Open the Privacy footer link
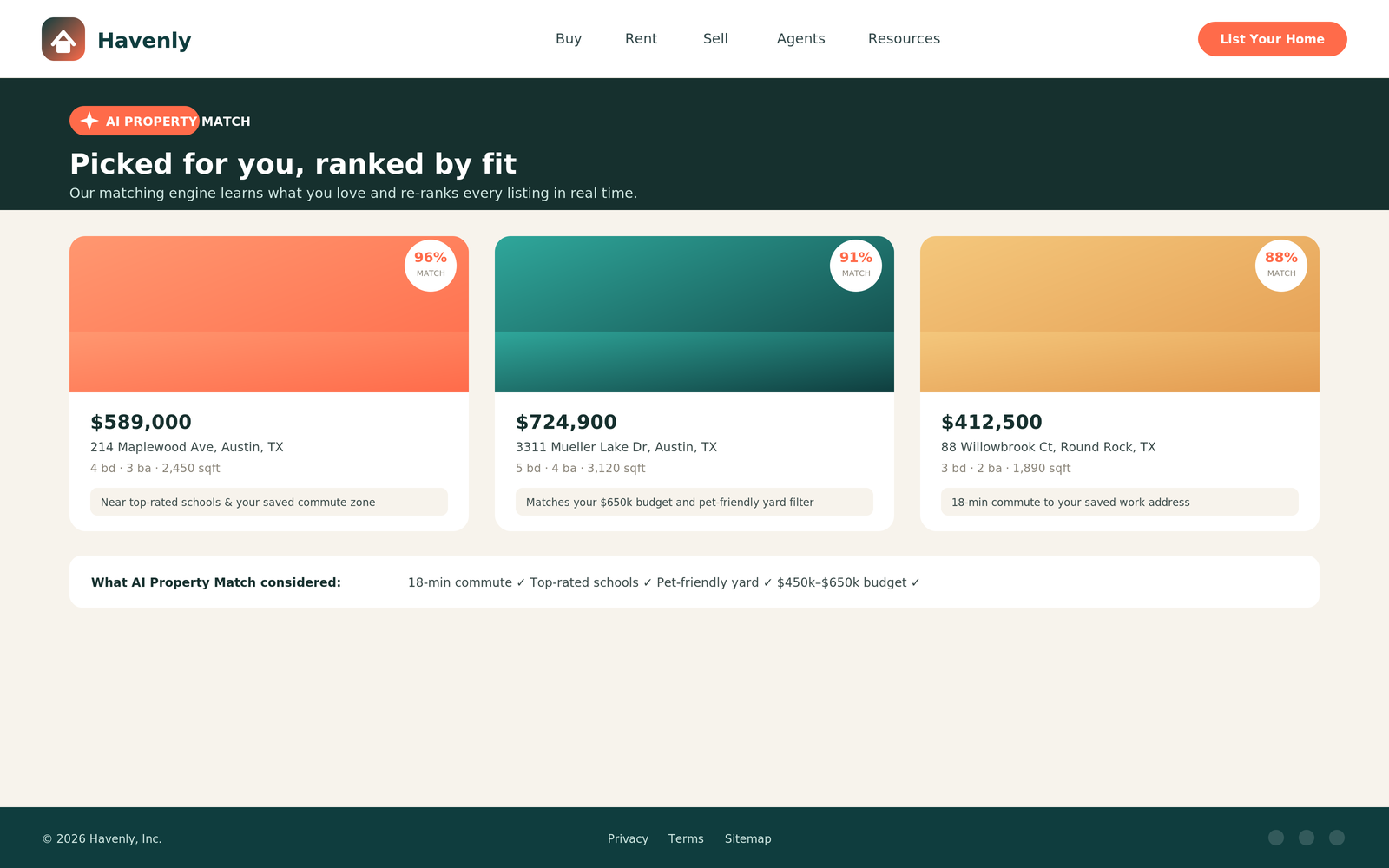The height and width of the screenshot is (868, 1389). point(628,838)
